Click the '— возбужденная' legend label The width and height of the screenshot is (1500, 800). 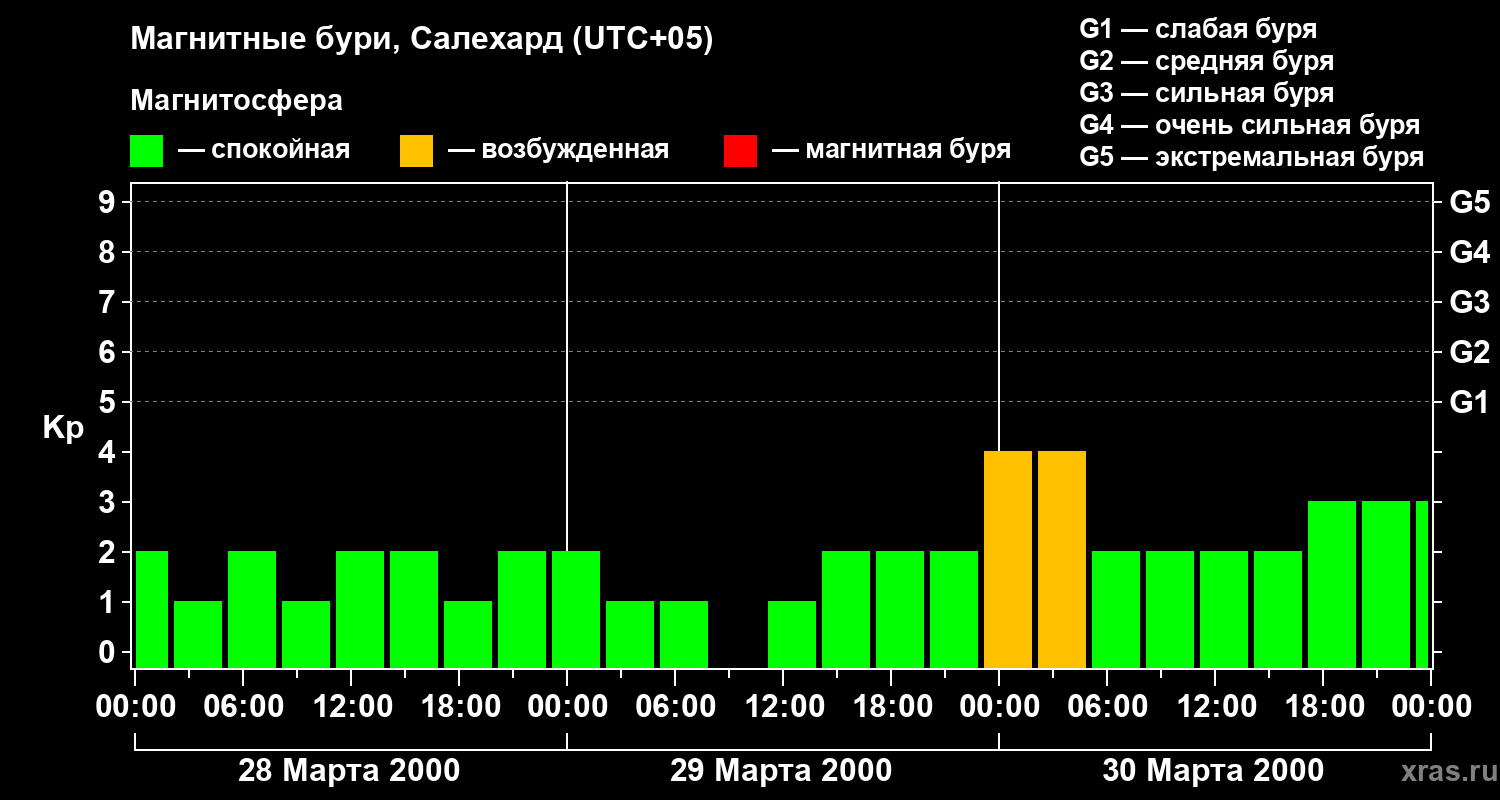click(x=558, y=150)
